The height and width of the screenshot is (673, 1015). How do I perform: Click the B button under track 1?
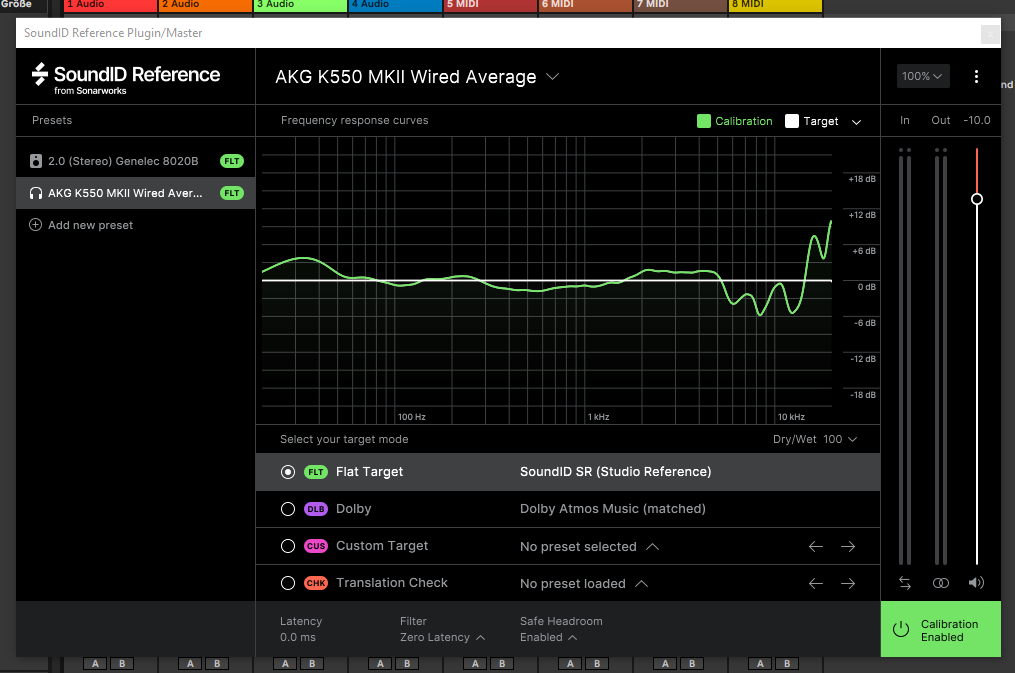tap(122, 663)
